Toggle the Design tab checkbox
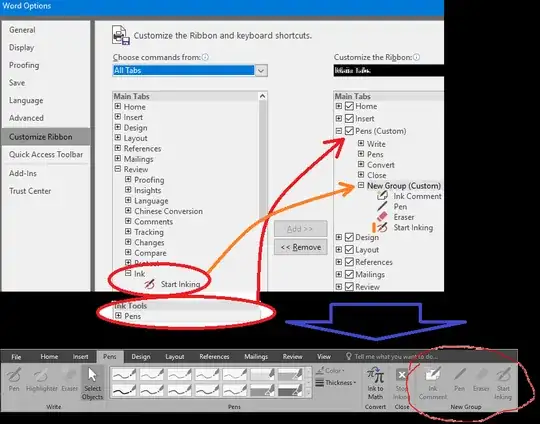540x424 pixels. (x=349, y=237)
